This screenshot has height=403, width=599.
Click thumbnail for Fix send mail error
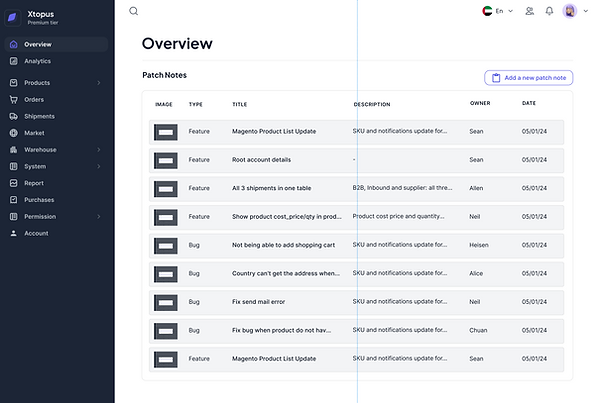coord(166,303)
